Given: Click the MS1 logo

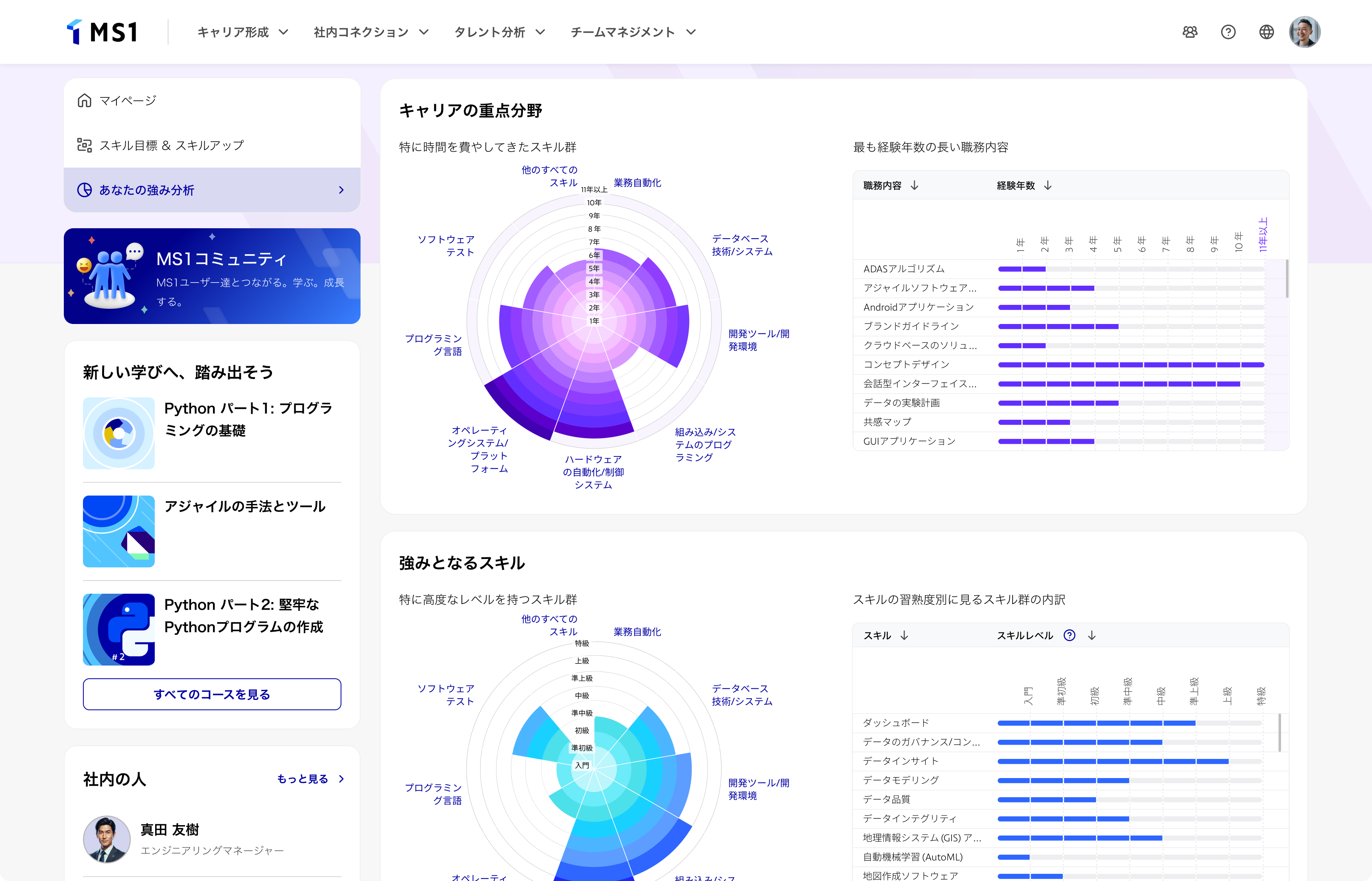Looking at the screenshot, I should coord(103,32).
